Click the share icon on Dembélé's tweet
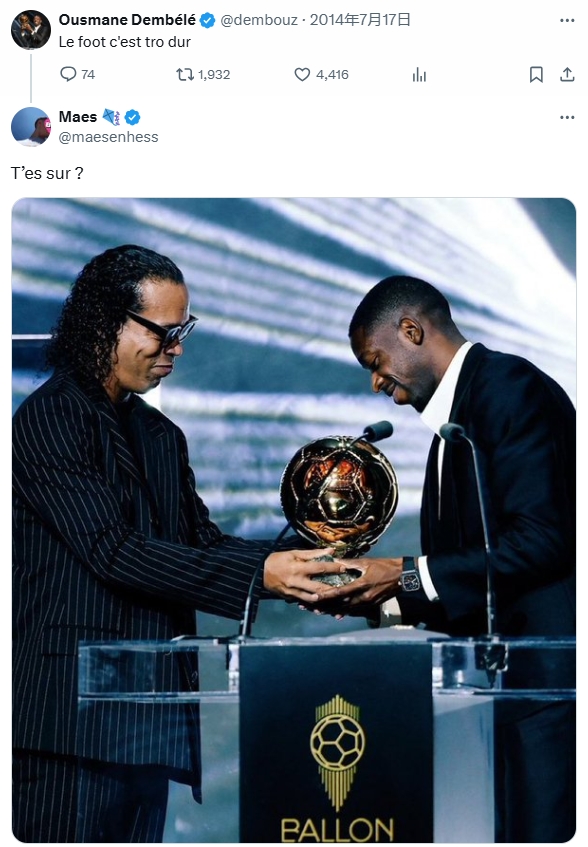588x847 pixels. (567, 74)
